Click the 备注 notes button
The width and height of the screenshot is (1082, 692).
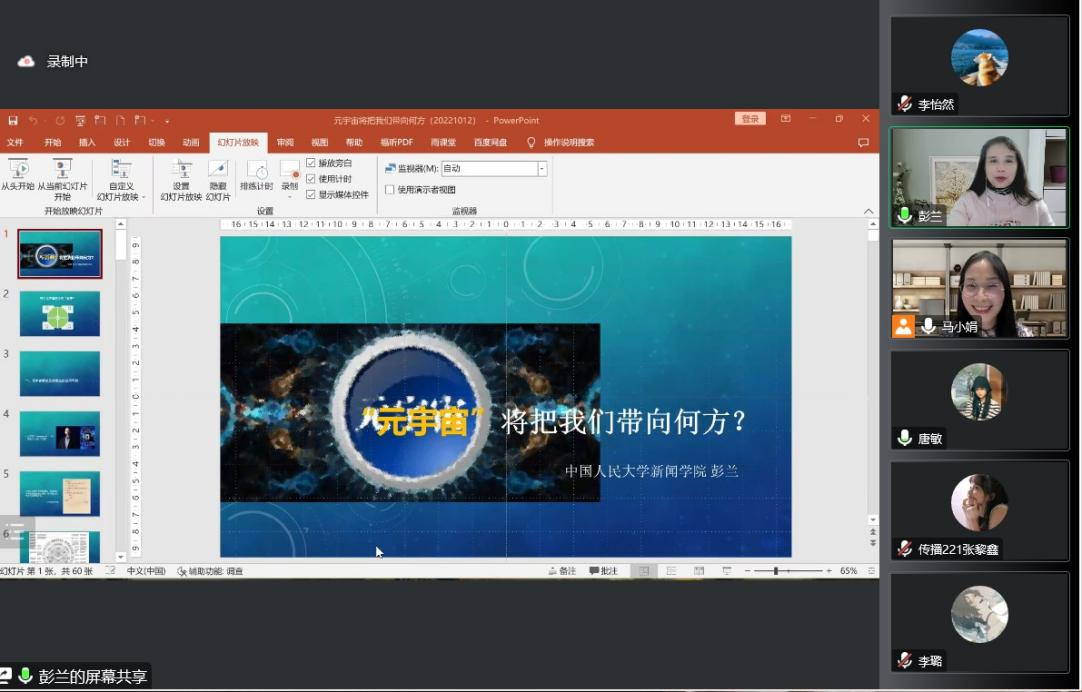tap(562, 571)
